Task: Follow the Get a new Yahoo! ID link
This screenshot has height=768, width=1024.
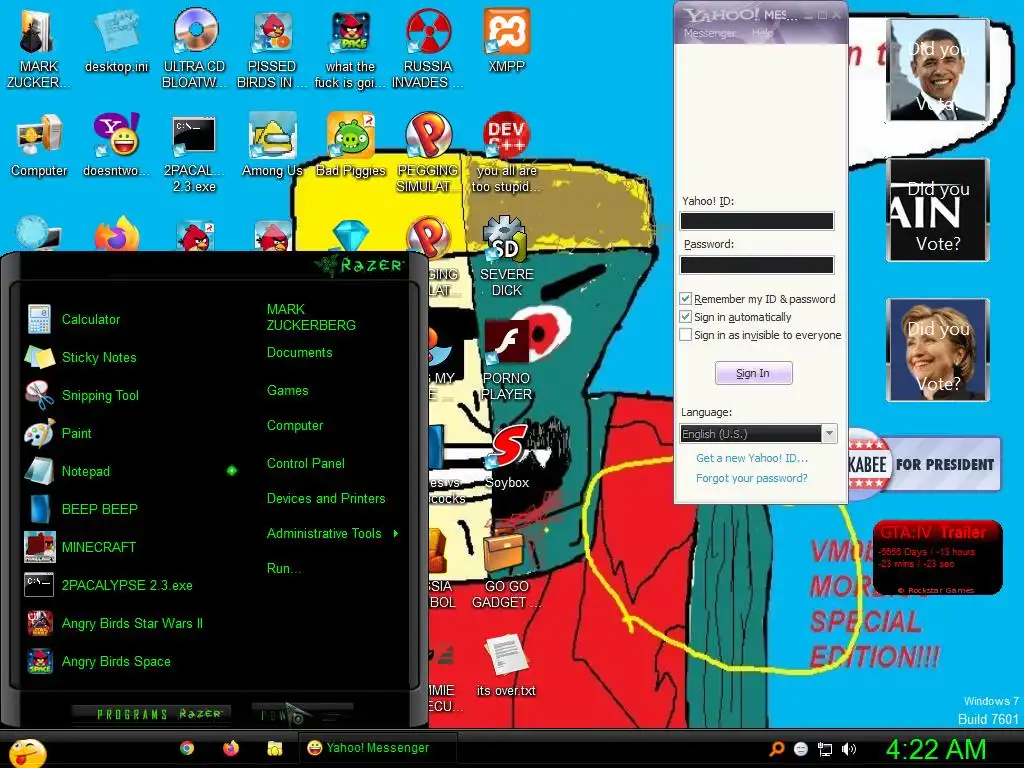Action: point(752,458)
